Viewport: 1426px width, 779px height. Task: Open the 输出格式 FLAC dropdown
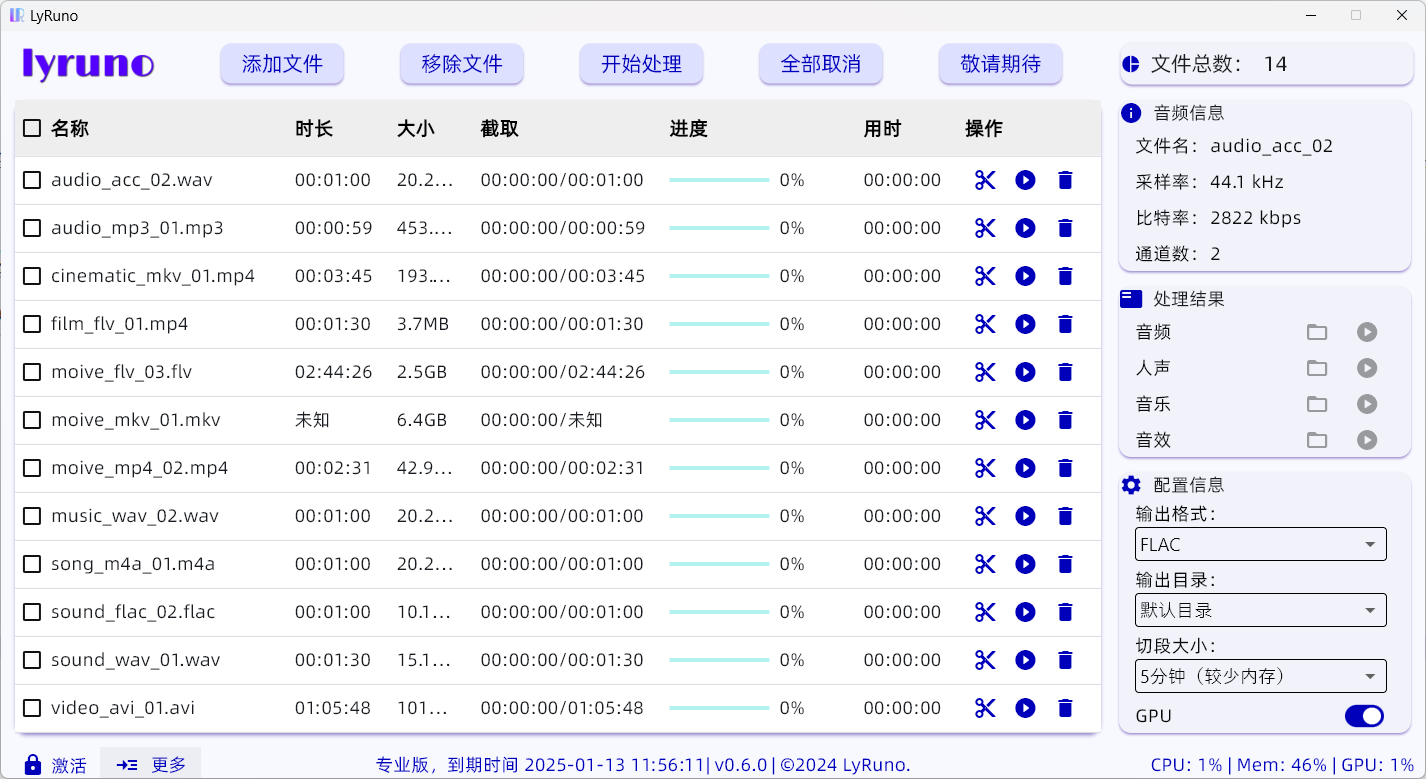click(x=1260, y=544)
